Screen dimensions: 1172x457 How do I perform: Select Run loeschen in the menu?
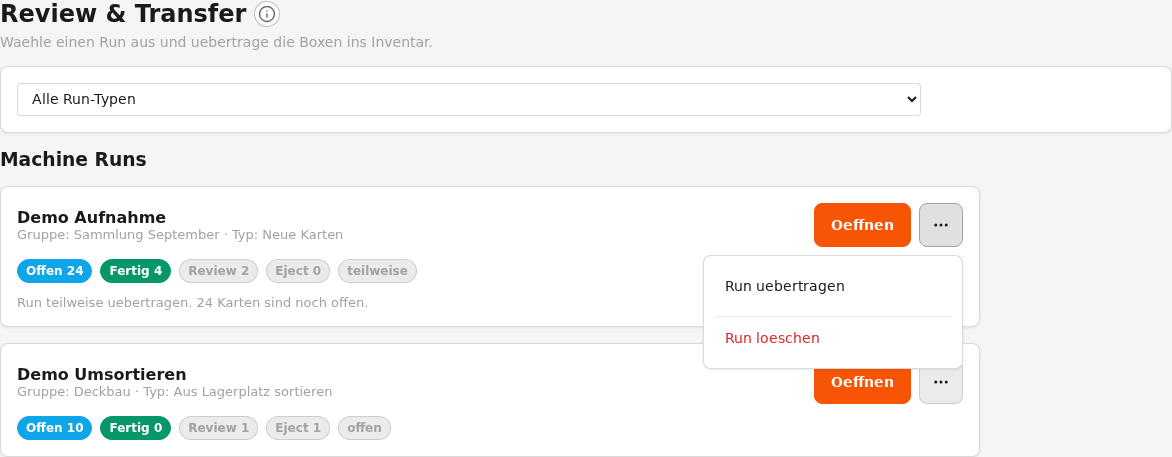[833, 338]
